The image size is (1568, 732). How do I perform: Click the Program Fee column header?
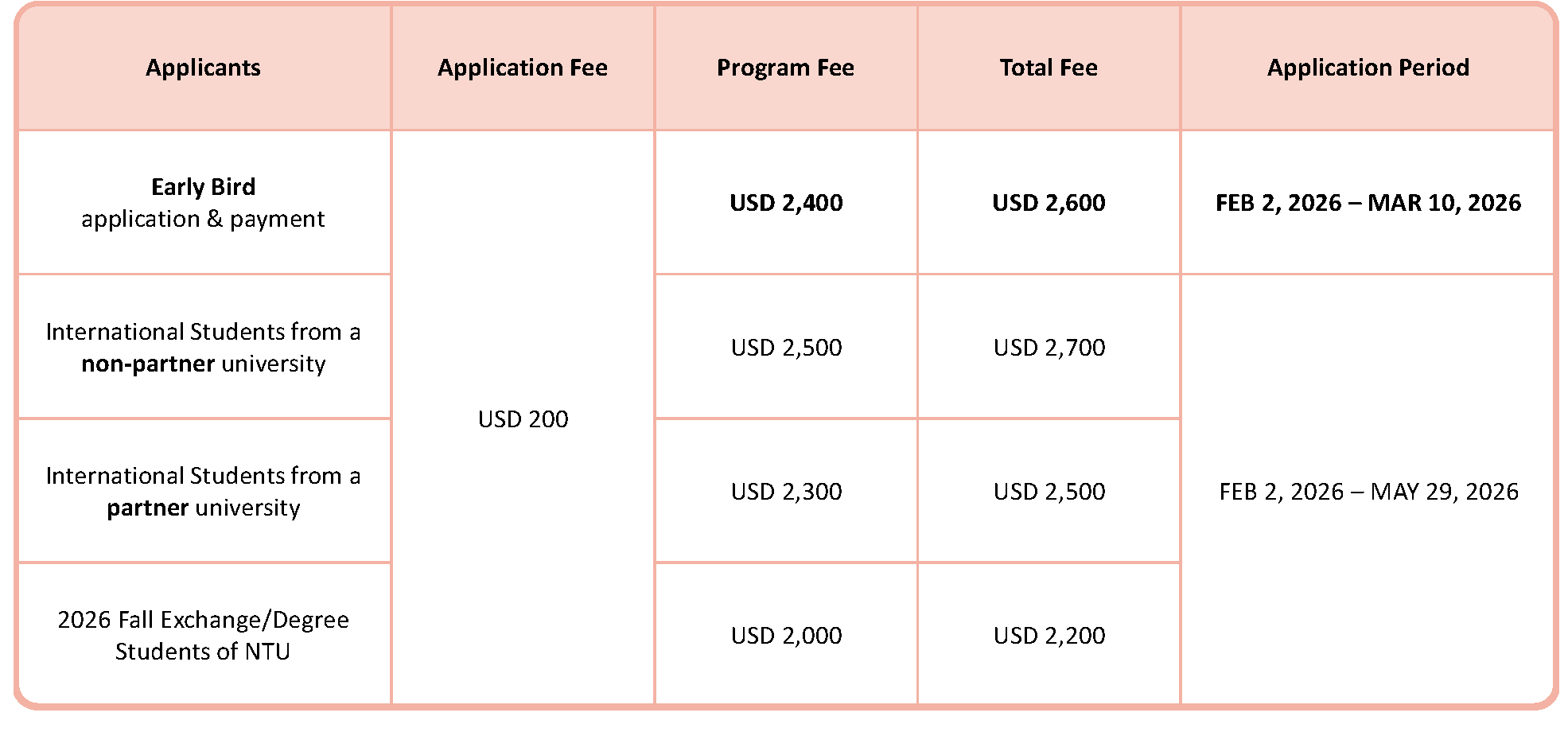(785, 68)
